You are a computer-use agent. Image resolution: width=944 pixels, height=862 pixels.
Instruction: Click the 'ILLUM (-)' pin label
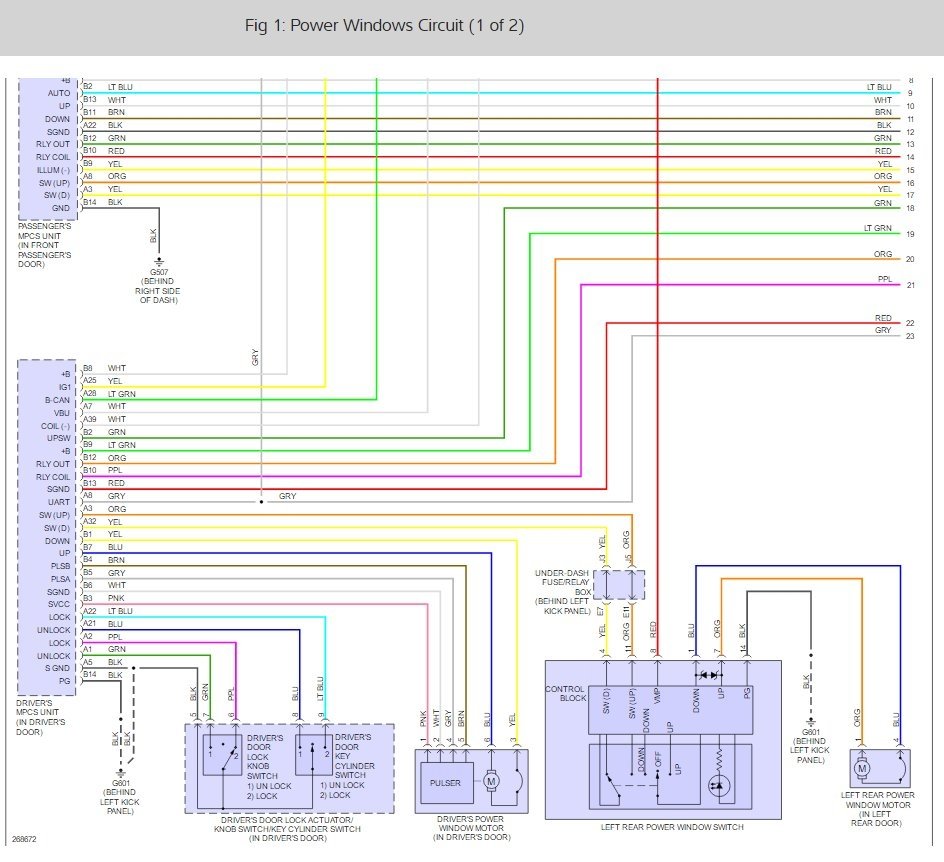click(x=53, y=170)
